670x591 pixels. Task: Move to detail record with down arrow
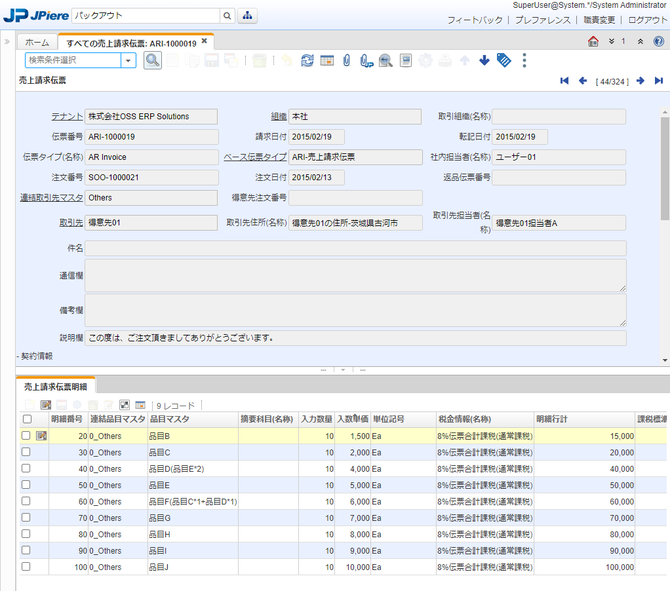484,60
